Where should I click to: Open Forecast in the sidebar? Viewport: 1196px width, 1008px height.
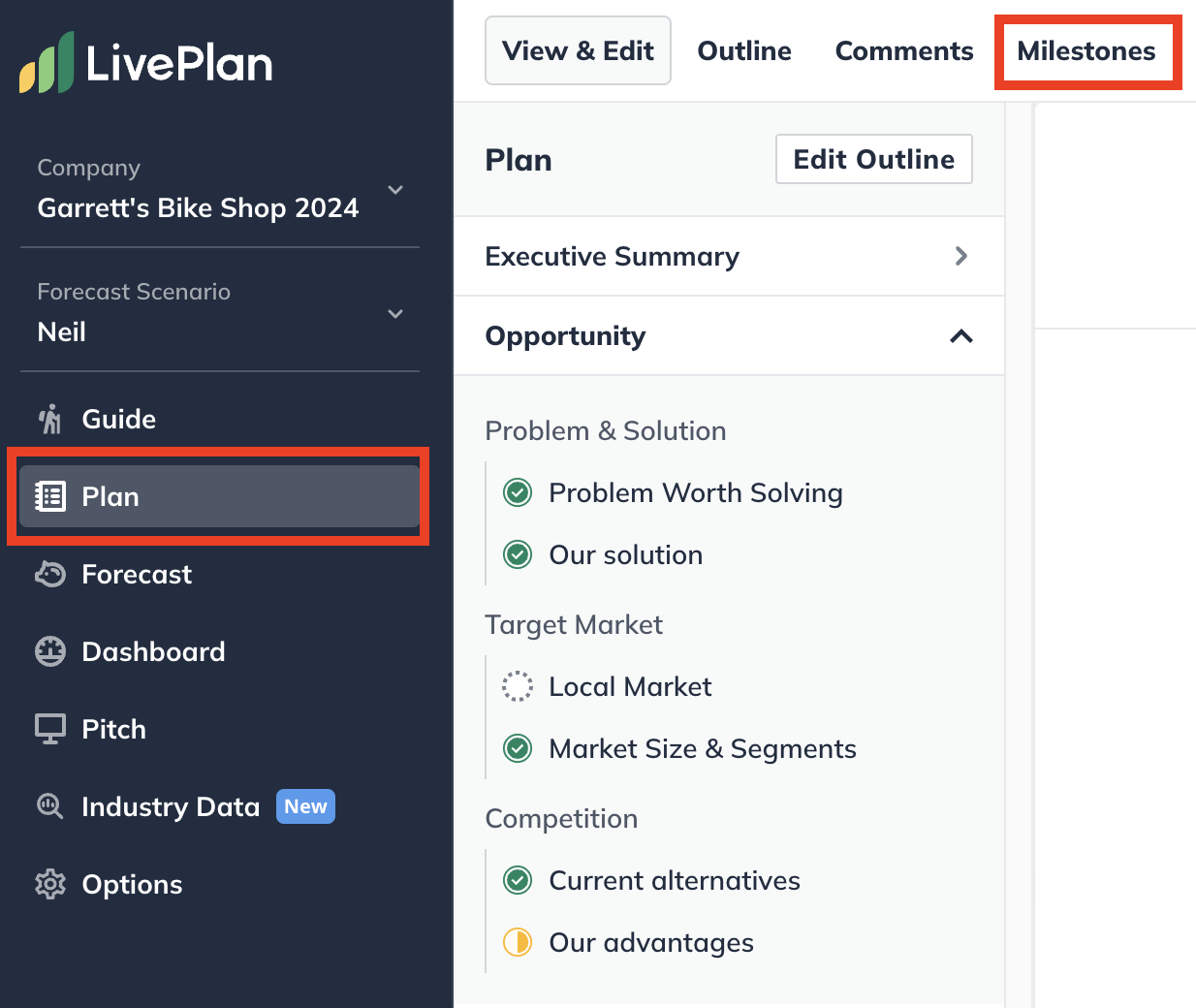pos(220,574)
